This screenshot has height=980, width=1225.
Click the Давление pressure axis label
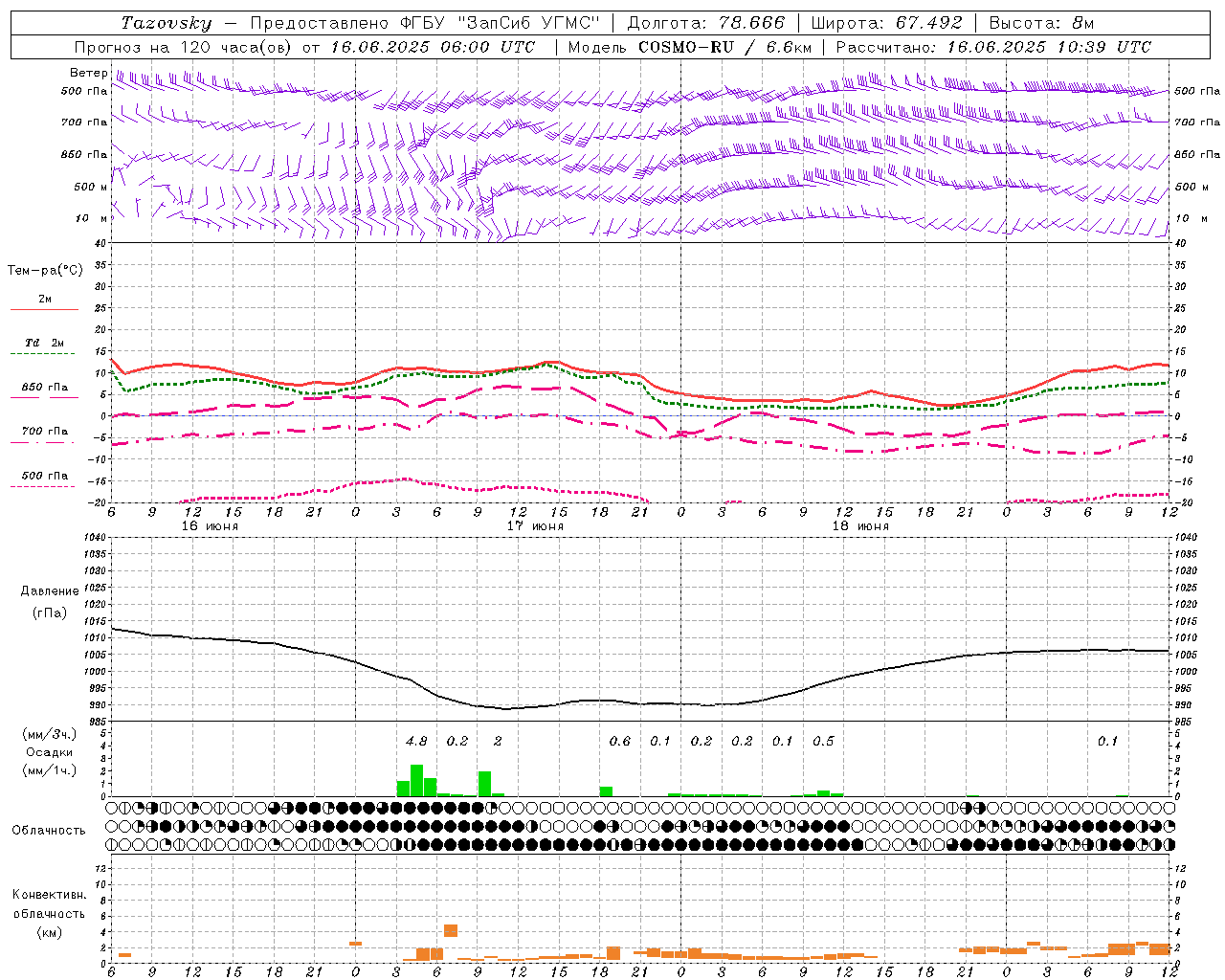(49, 591)
